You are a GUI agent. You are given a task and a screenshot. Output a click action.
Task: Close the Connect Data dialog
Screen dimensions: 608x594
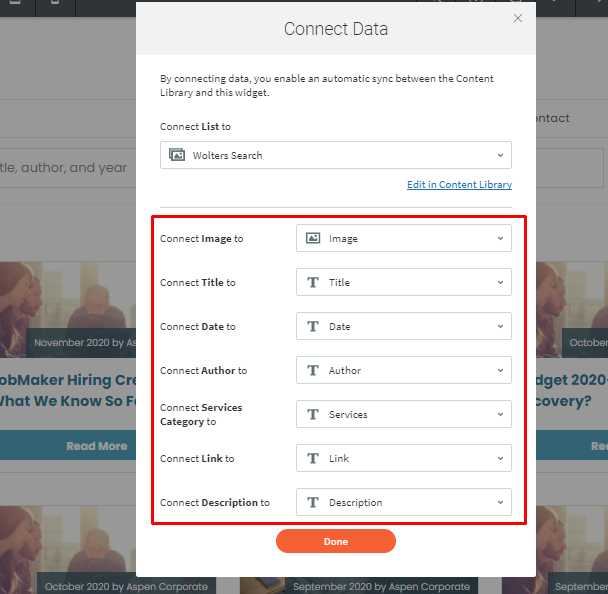(x=517, y=18)
